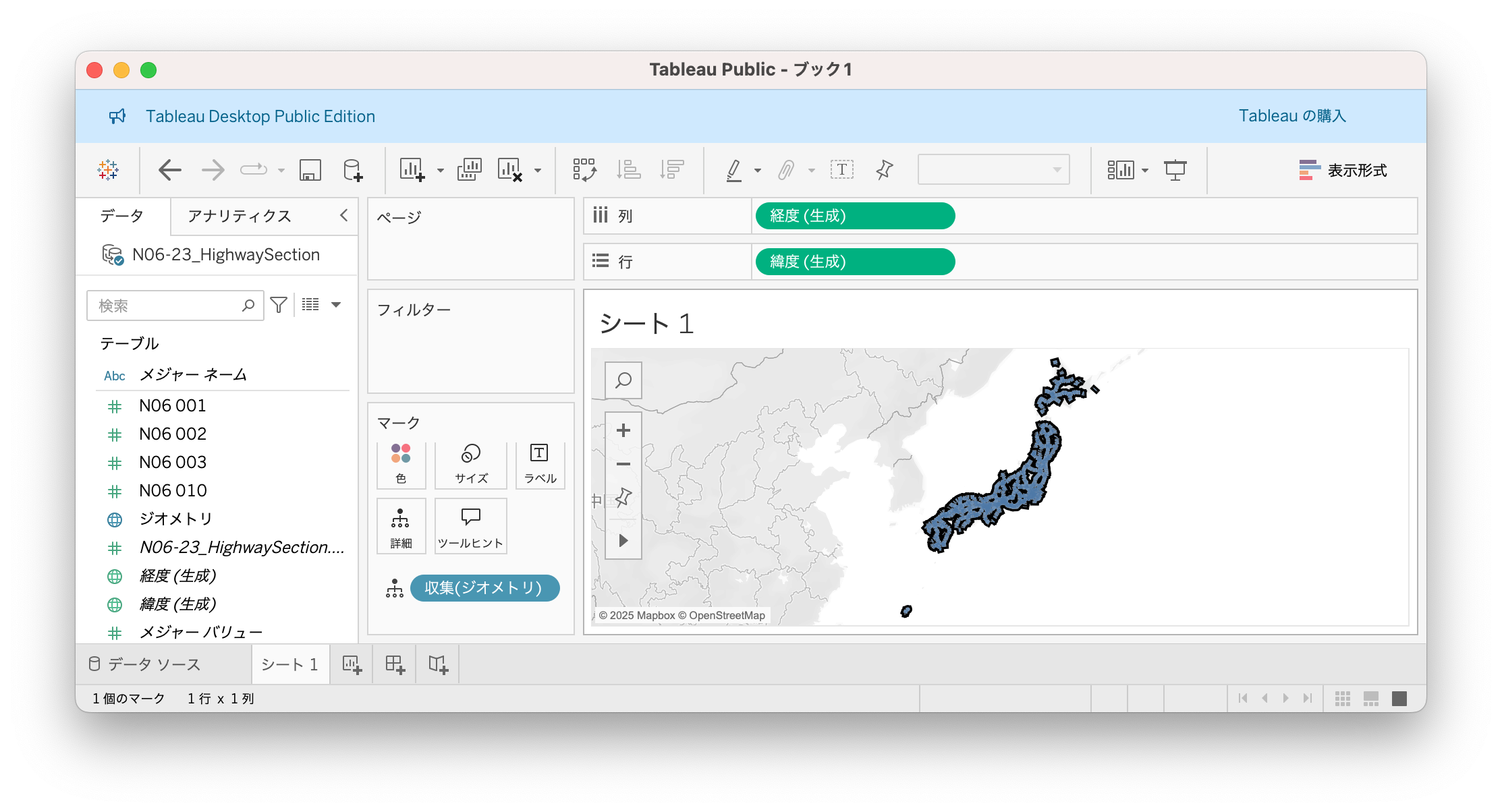Click the Size marks button
This screenshot has width=1502, height=812.
click(470, 464)
